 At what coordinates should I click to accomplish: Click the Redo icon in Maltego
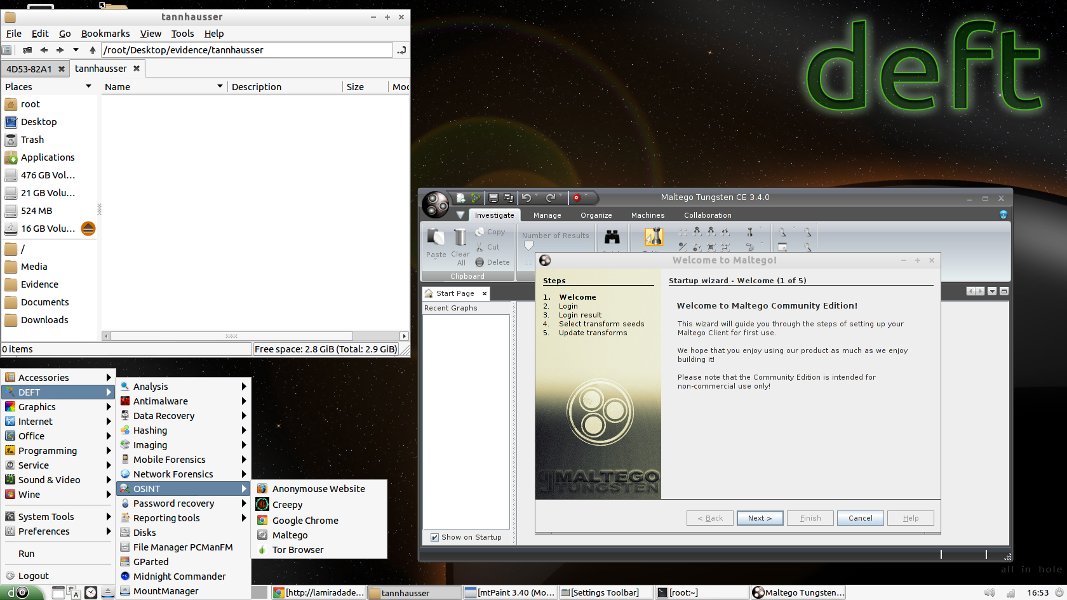pos(550,198)
